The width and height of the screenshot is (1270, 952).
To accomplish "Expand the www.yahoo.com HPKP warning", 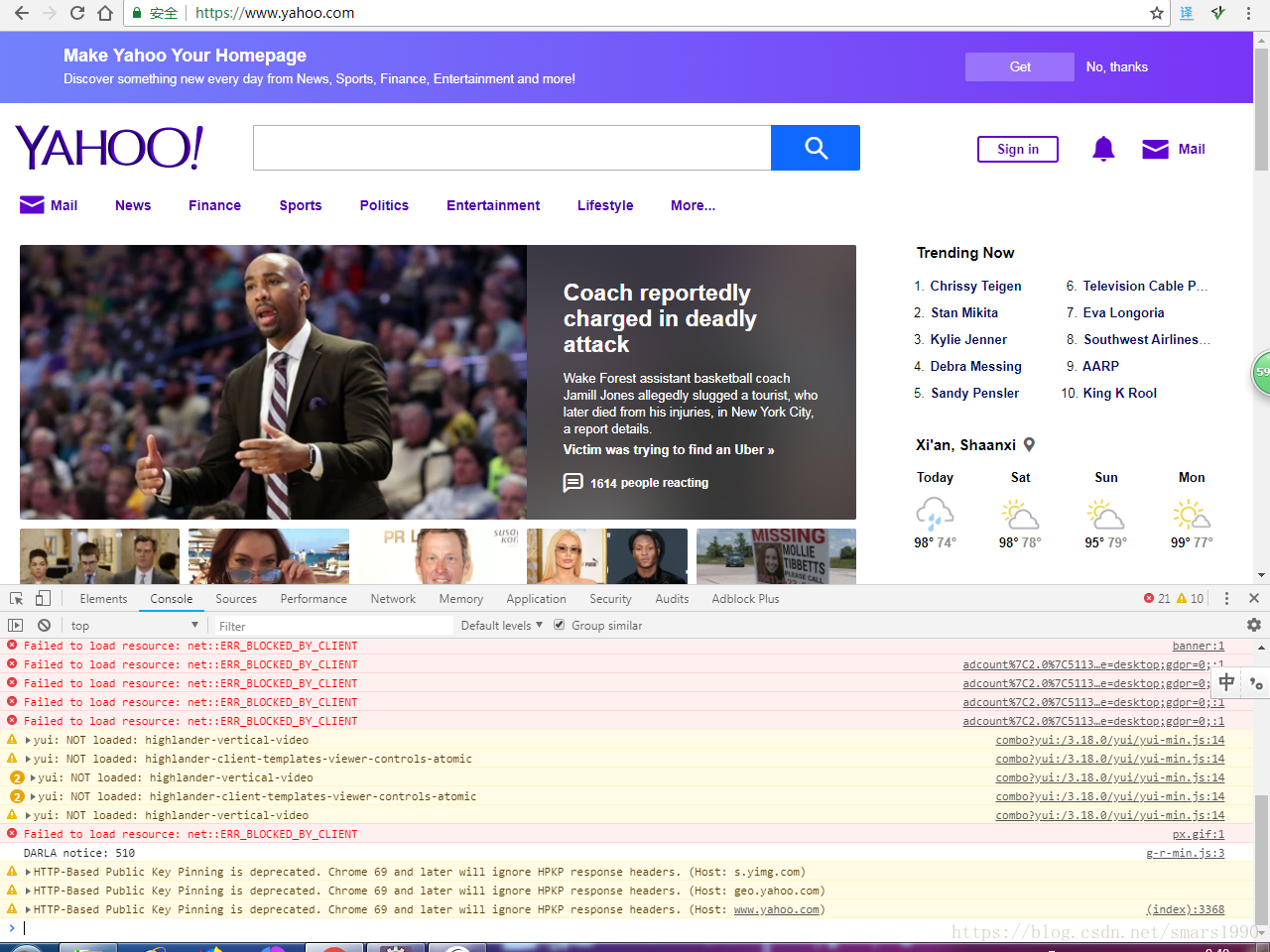I will point(28,909).
